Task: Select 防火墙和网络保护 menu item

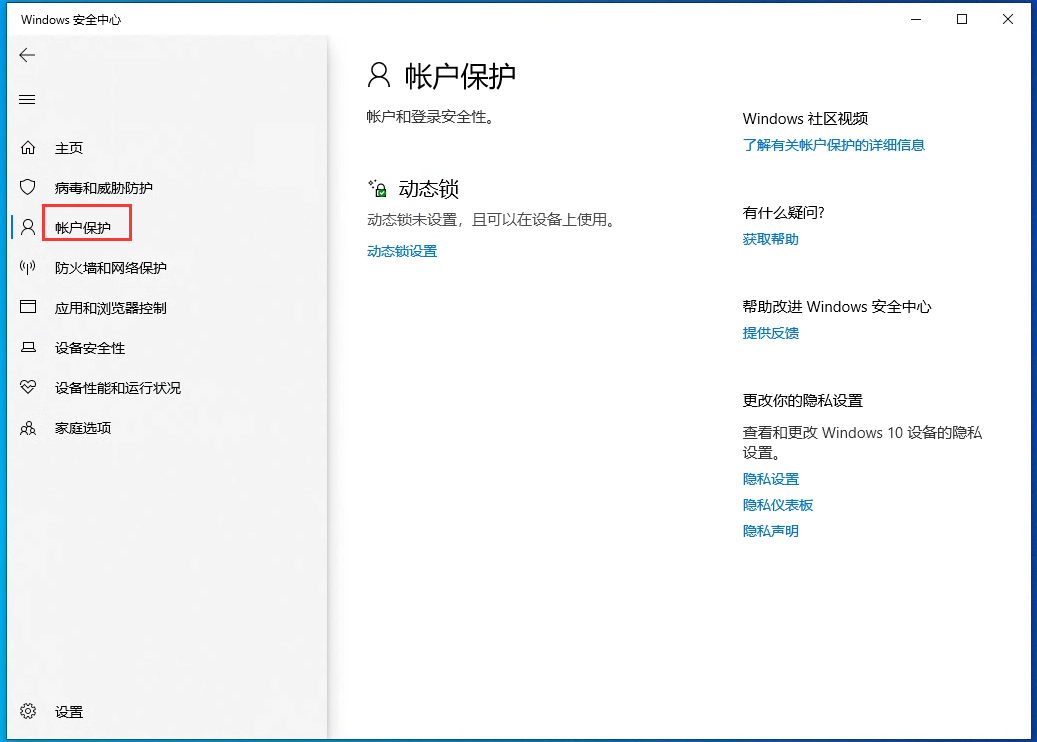Action: click(110, 268)
